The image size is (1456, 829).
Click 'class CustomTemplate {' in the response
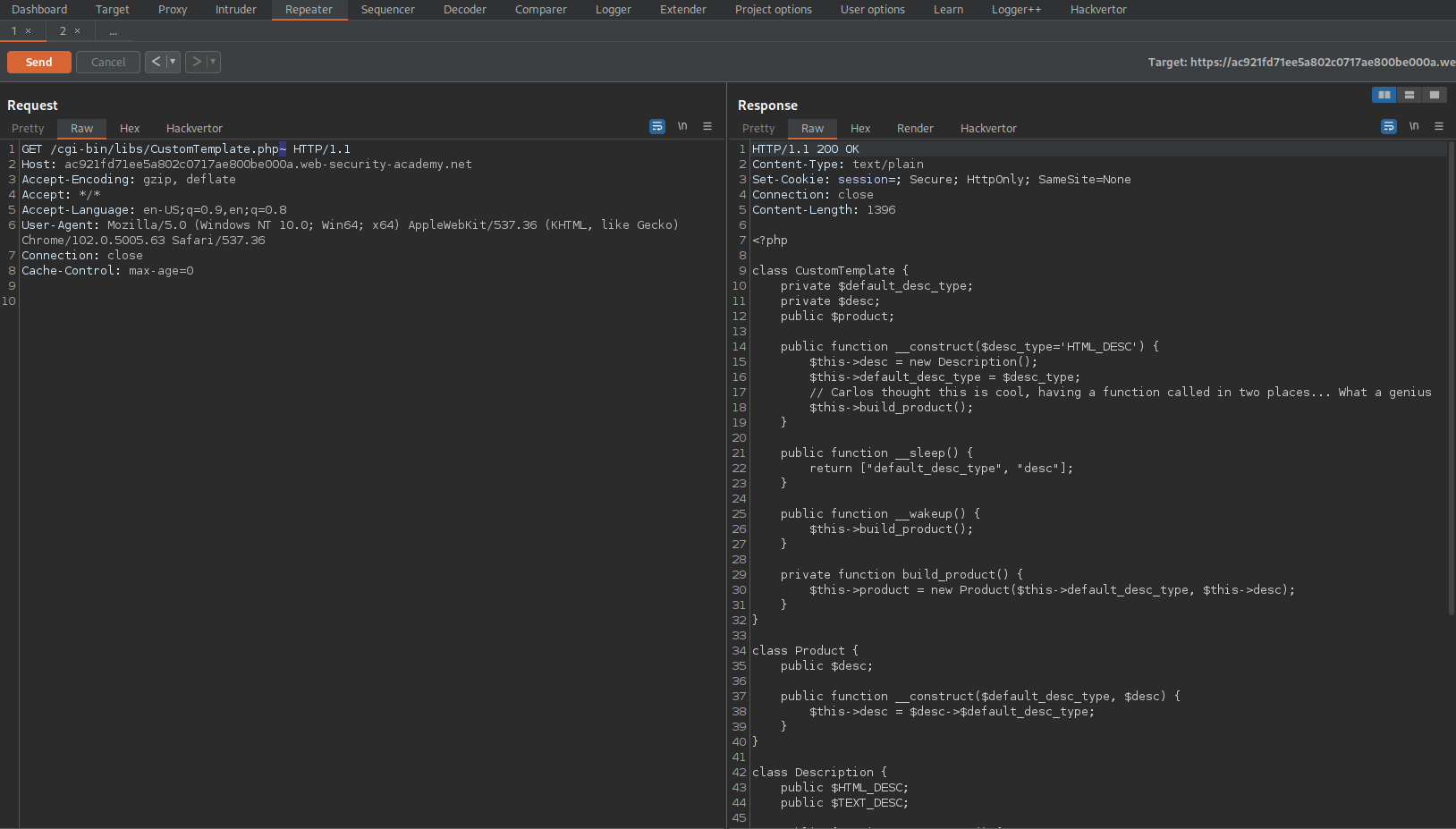pos(831,271)
